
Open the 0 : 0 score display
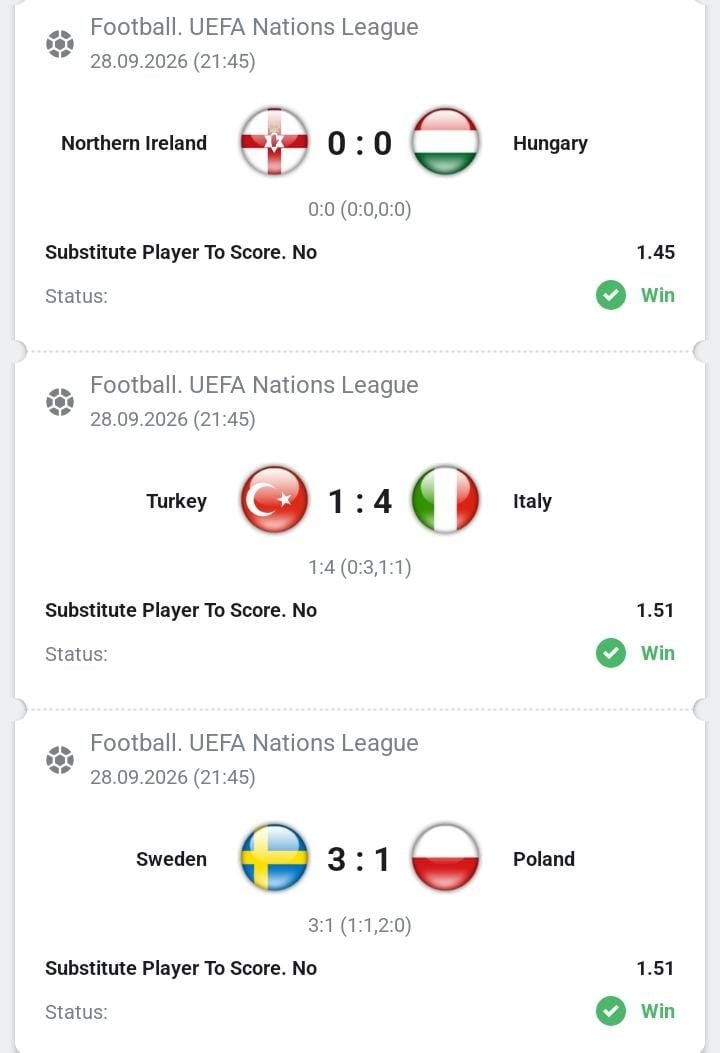(x=359, y=143)
